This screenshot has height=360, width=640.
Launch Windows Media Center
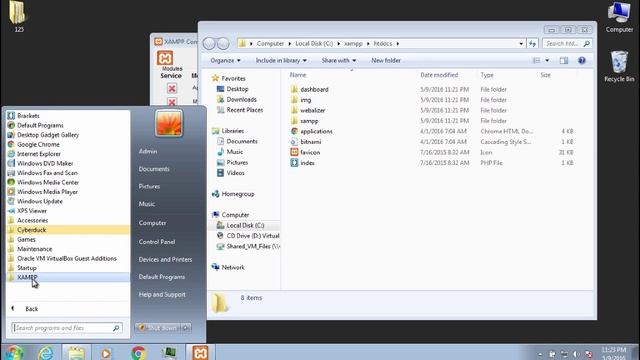(48, 182)
